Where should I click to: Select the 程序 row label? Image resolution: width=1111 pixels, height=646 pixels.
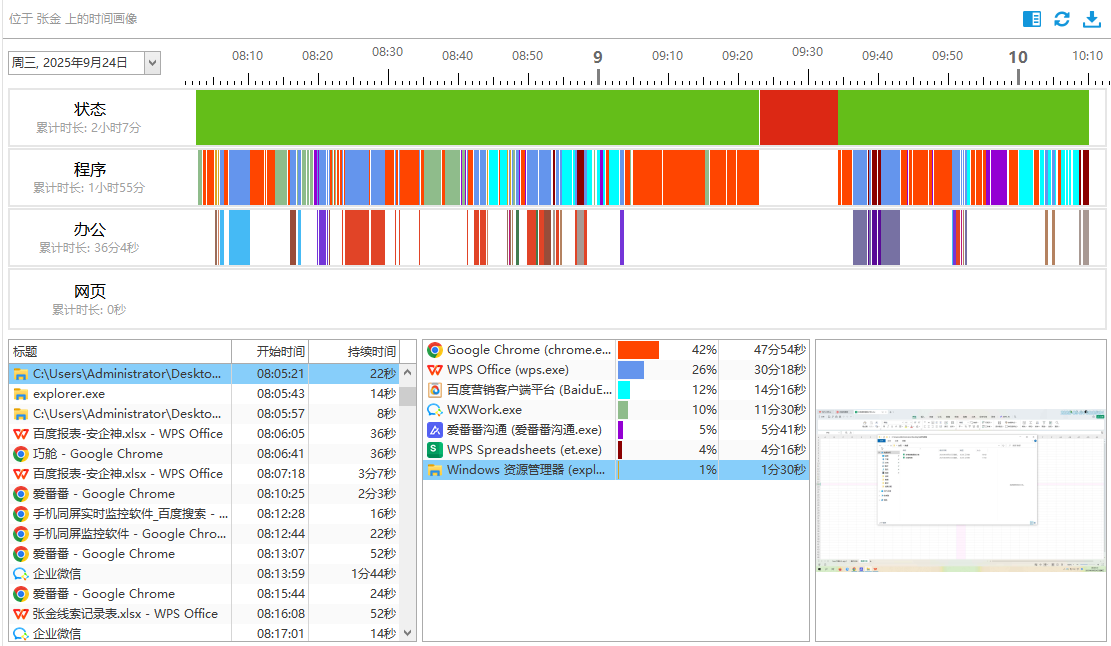[89, 169]
